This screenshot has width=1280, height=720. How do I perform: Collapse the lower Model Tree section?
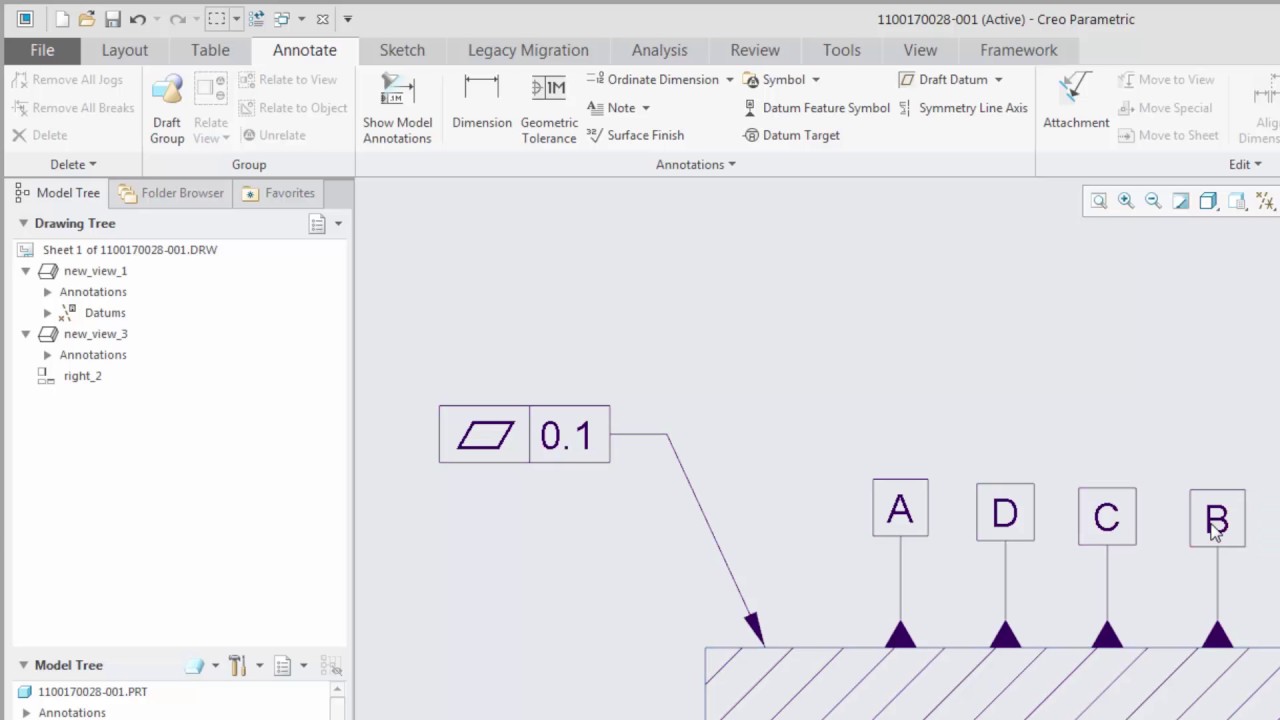pyautogui.click(x=23, y=665)
